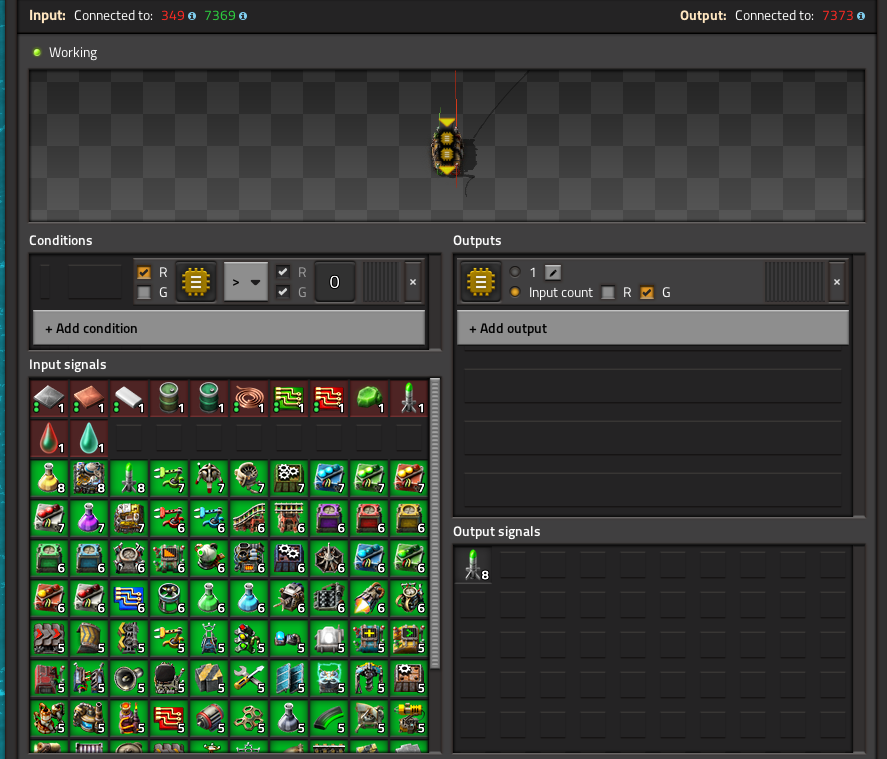
Task: Select the lamp signal
Action: tap(329, 639)
